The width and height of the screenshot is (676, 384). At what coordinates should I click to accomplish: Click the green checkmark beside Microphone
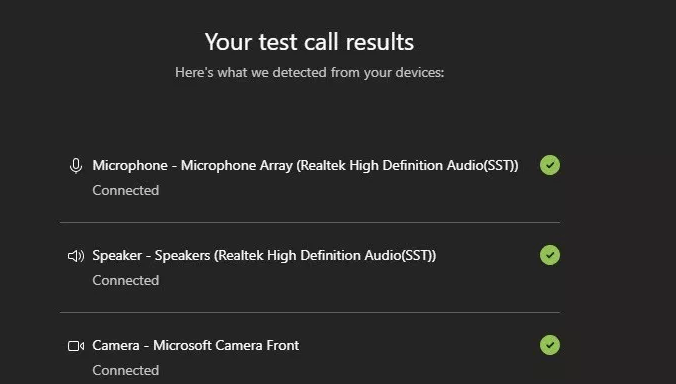point(550,165)
